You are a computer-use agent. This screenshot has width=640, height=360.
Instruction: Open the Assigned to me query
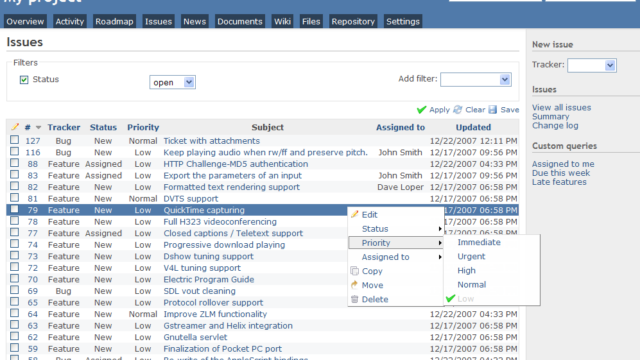coord(563,164)
